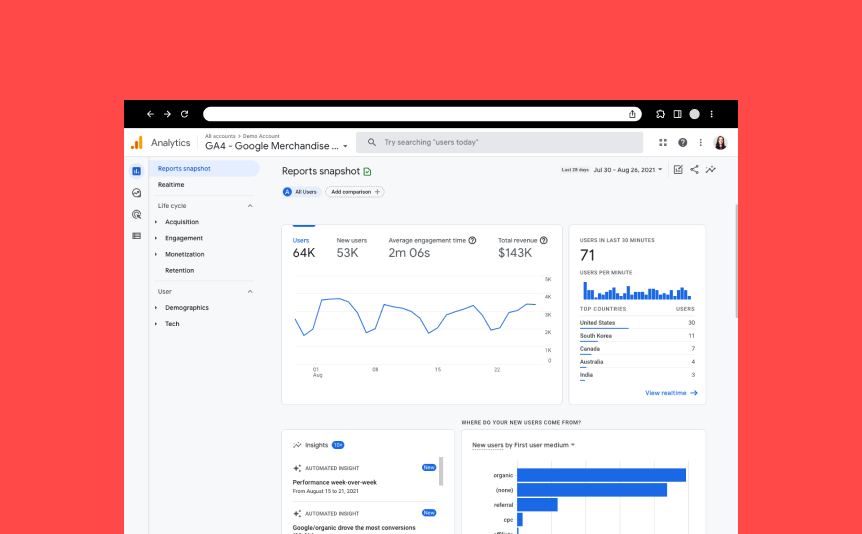
Task: Open the Realtime report in navigation
Action: point(171,185)
